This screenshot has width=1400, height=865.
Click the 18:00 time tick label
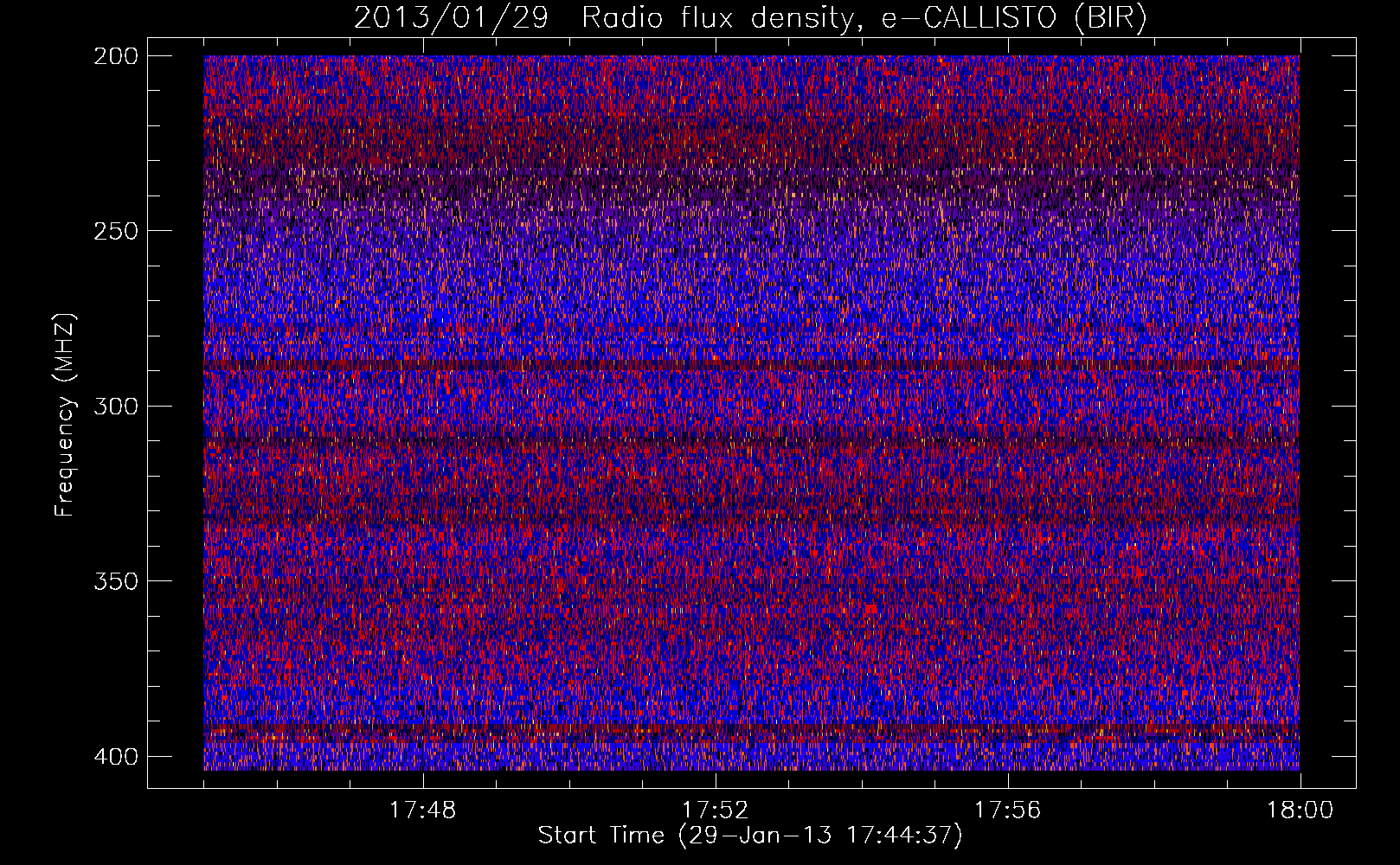tap(1300, 811)
